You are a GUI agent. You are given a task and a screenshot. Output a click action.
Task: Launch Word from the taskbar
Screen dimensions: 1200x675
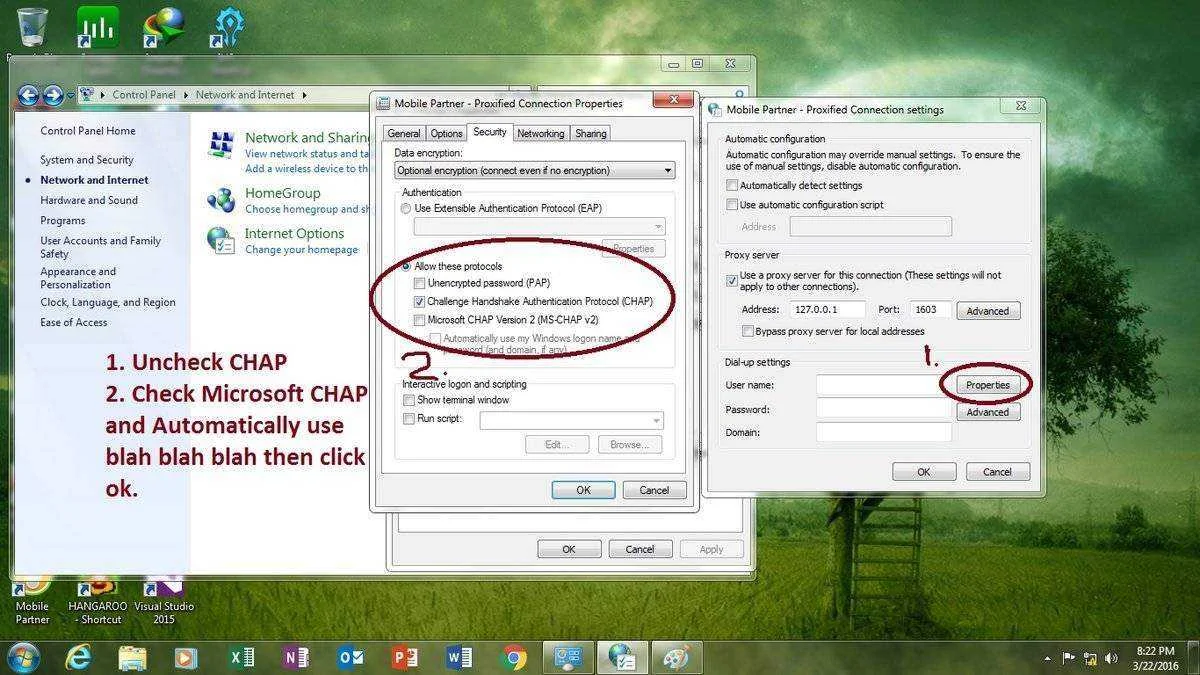(460, 657)
